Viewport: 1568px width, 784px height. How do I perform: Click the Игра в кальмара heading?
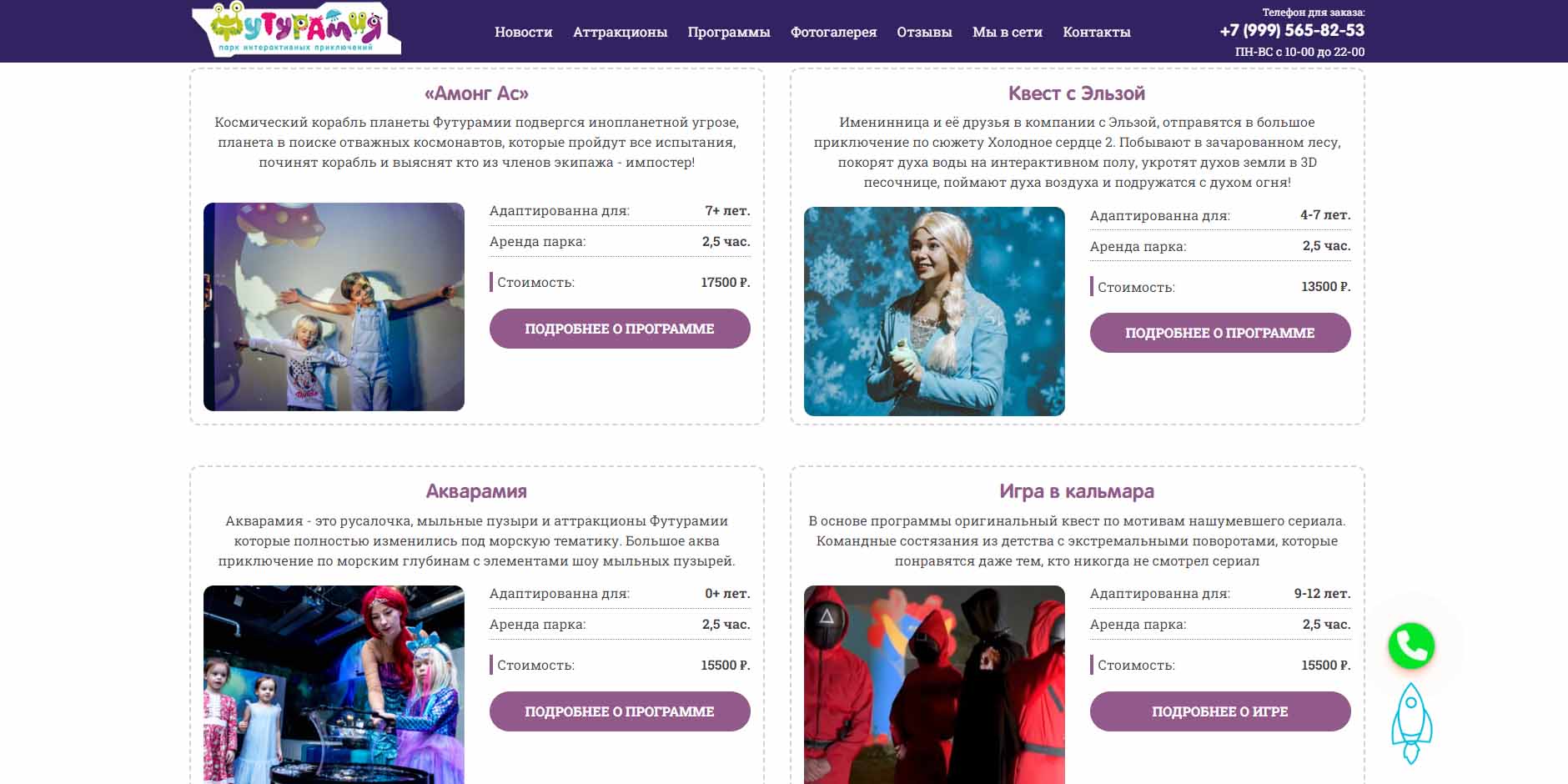coord(1077,491)
